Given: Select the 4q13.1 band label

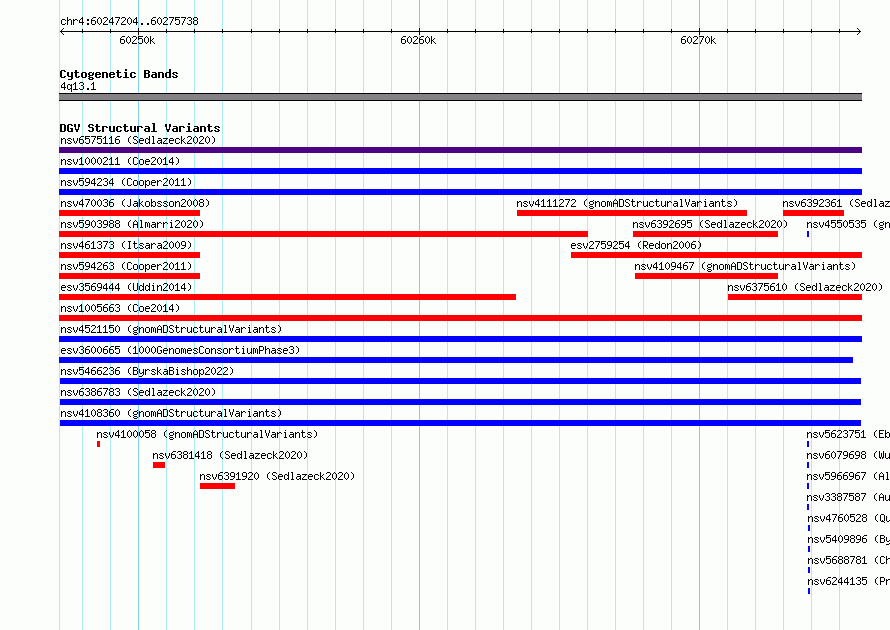Looking at the screenshot, I should tap(78, 86).
